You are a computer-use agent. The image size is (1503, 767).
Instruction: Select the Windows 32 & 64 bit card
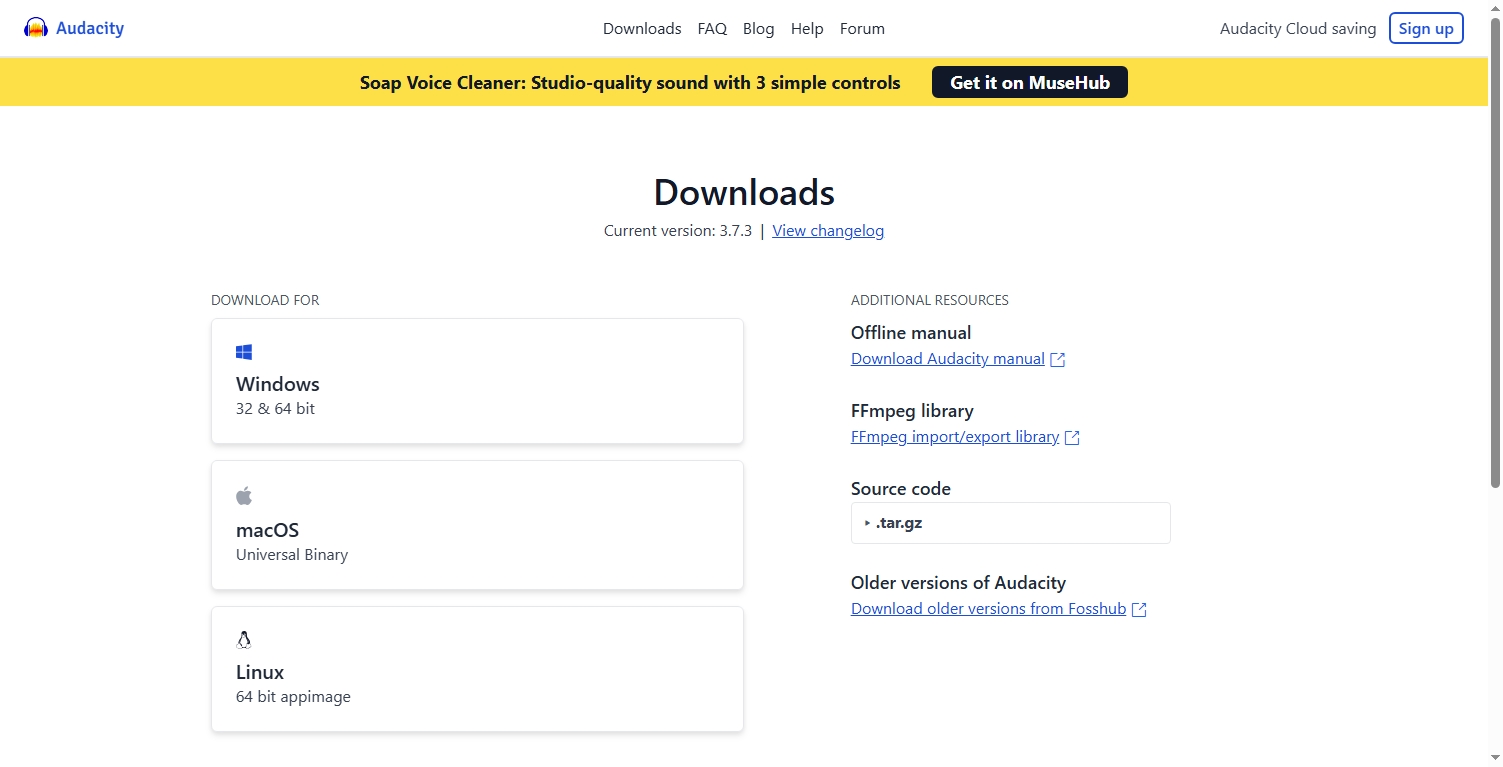pos(477,381)
